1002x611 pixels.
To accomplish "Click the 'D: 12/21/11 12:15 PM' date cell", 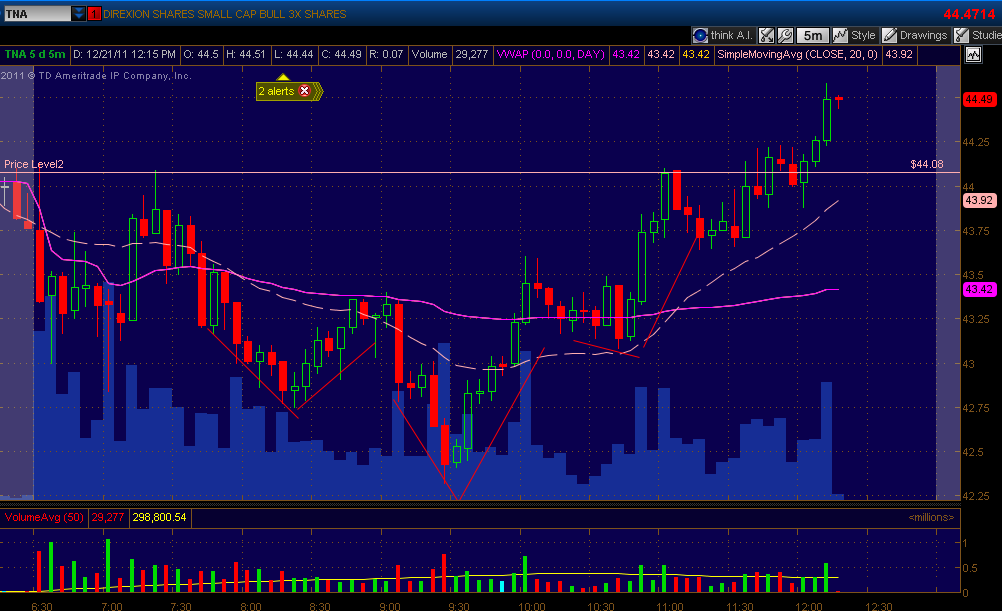I will coord(124,54).
